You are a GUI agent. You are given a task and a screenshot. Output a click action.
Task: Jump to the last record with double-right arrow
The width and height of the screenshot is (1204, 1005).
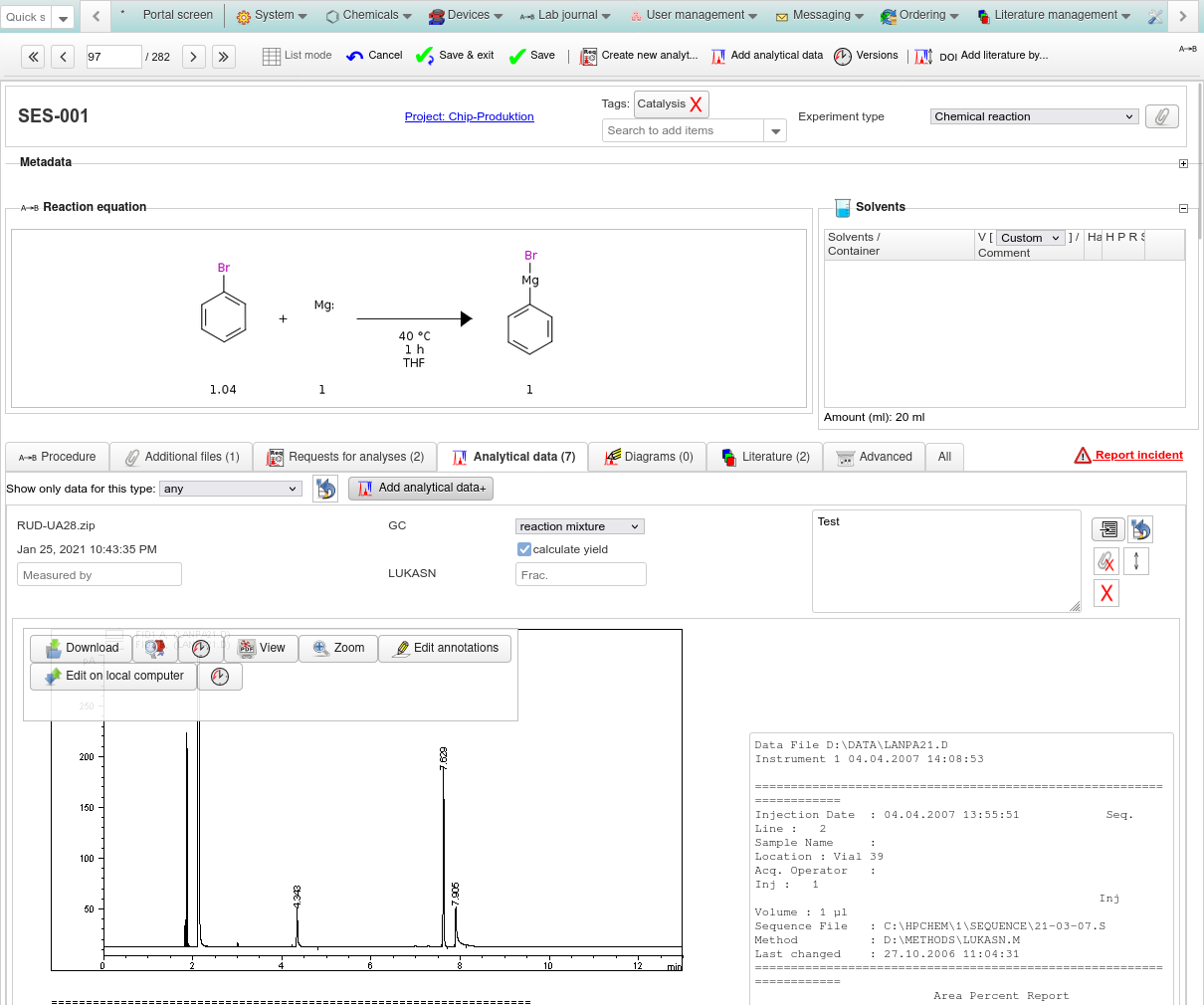tap(224, 57)
